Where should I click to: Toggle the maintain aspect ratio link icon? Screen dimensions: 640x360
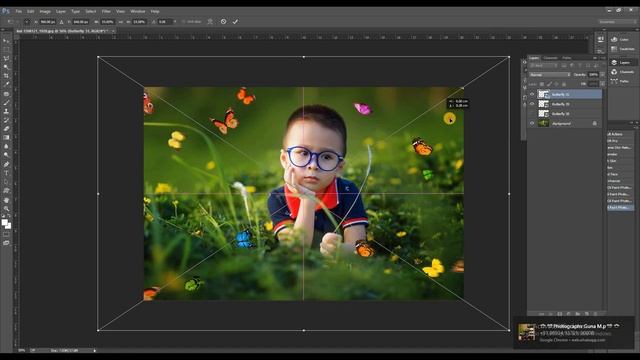[120, 22]
